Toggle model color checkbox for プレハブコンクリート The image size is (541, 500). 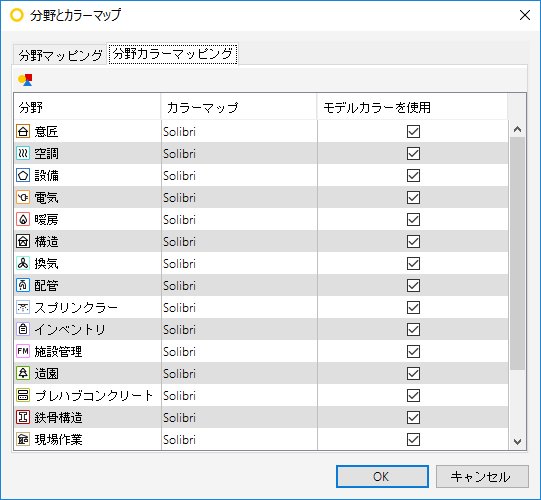click(x=413, y=395)
